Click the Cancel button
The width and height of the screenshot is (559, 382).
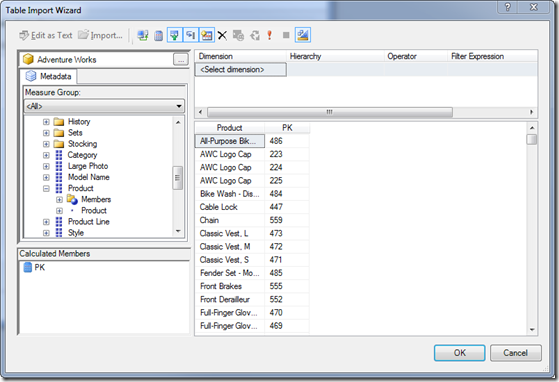pos(516,353)
